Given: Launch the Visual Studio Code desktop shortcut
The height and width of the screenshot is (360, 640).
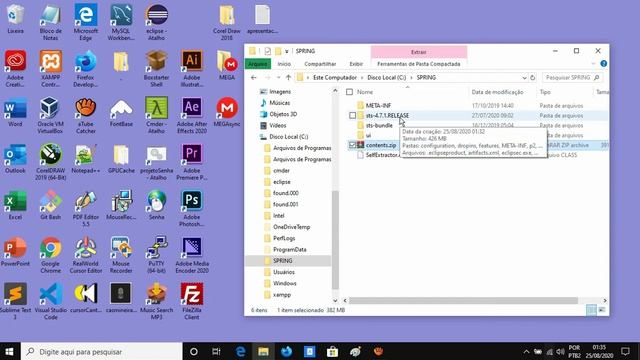Looking at the screenshot, I should pyautogui.click(x=51, y=302).
